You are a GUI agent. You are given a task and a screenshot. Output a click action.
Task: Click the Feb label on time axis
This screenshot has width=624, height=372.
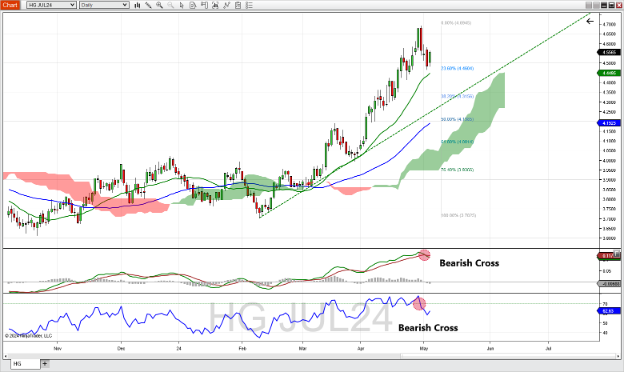(242, 349)
